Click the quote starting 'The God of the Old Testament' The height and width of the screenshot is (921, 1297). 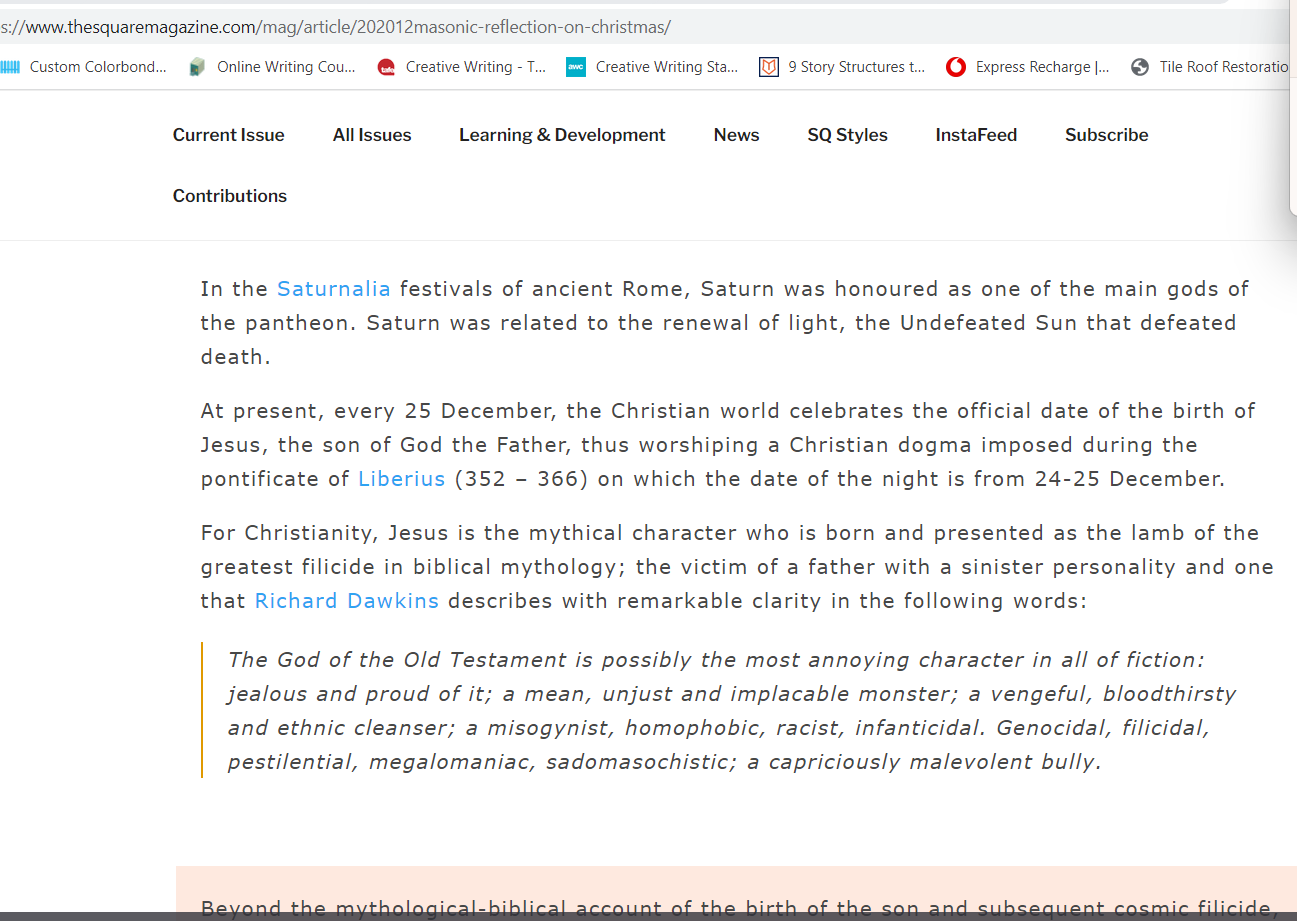732,711
